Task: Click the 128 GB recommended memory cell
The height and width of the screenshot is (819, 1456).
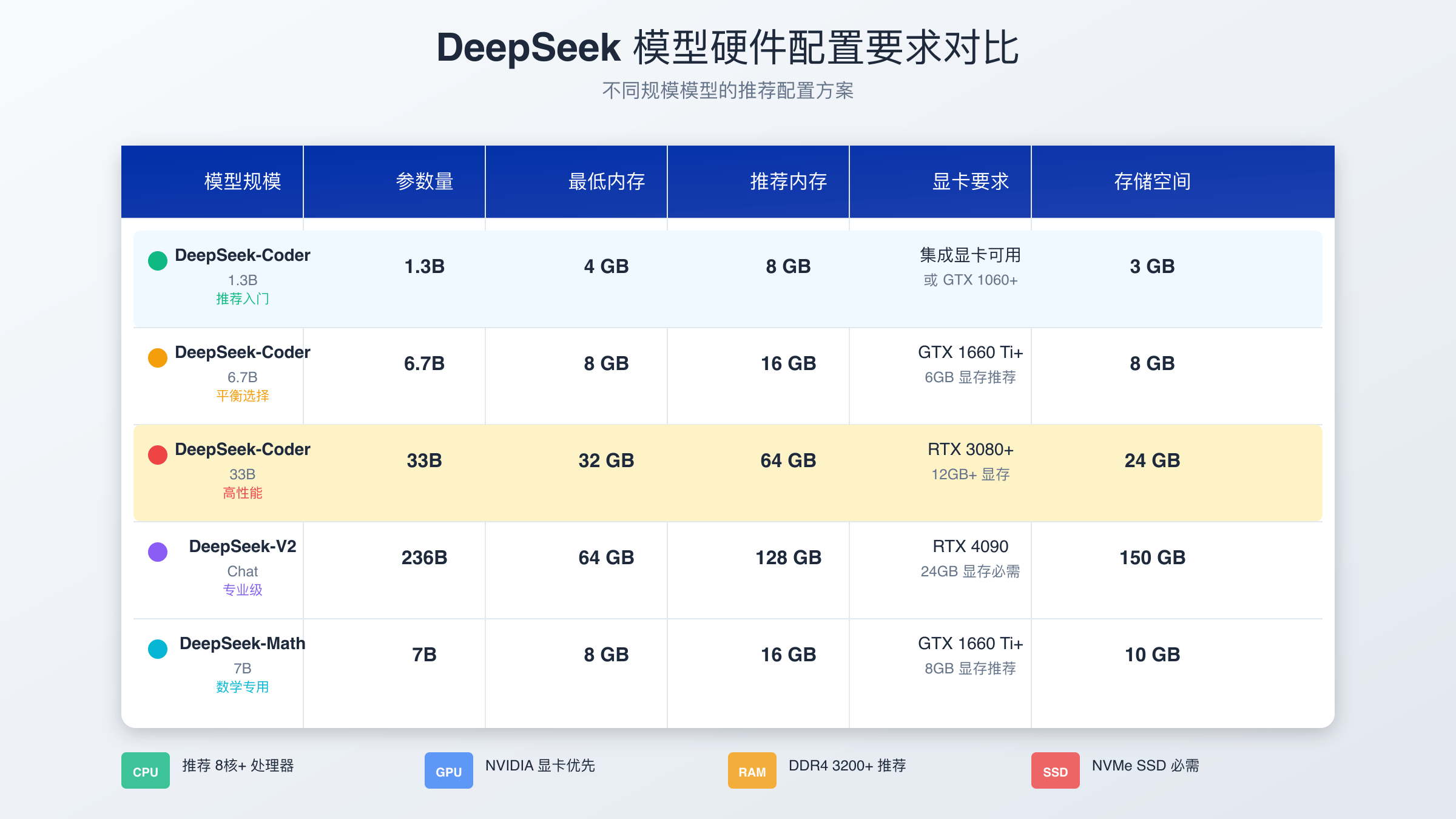Action: [789, 558]
